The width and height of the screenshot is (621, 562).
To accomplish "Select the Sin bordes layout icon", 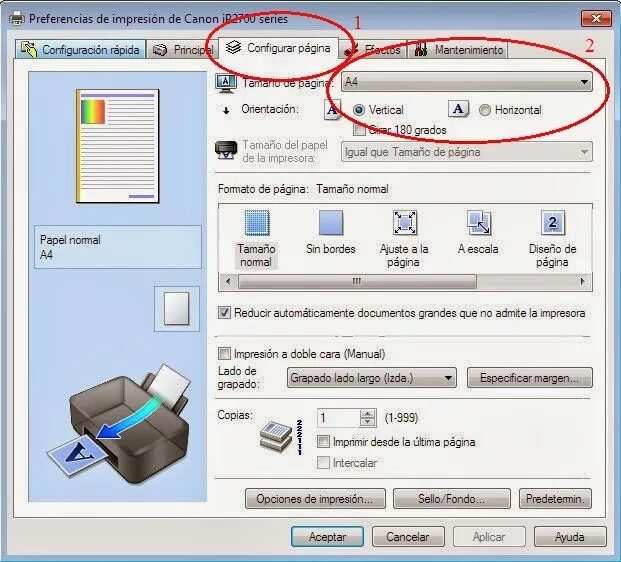I will click(331, 223).
